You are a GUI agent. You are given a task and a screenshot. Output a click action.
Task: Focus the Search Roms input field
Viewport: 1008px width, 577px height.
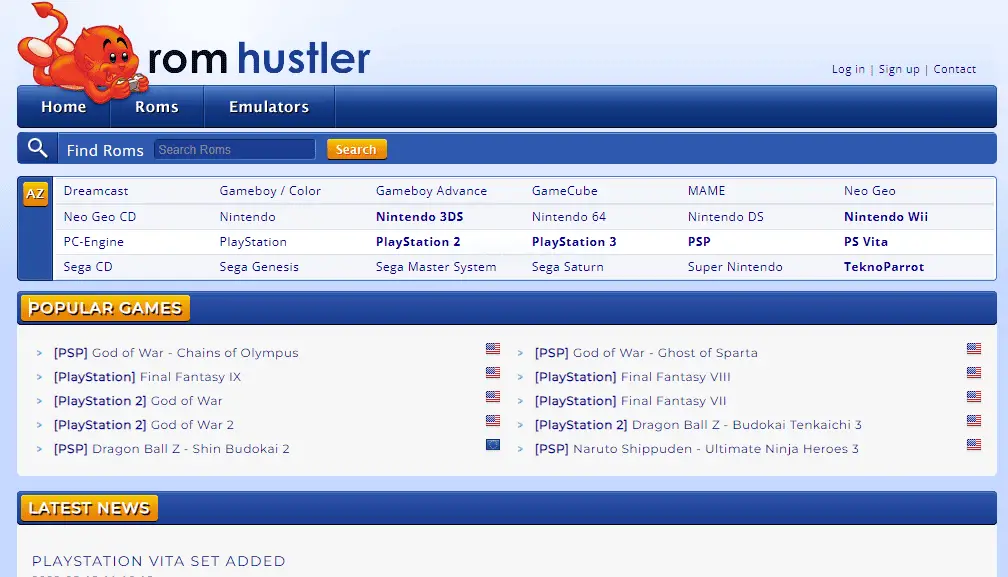click(235, 149)
